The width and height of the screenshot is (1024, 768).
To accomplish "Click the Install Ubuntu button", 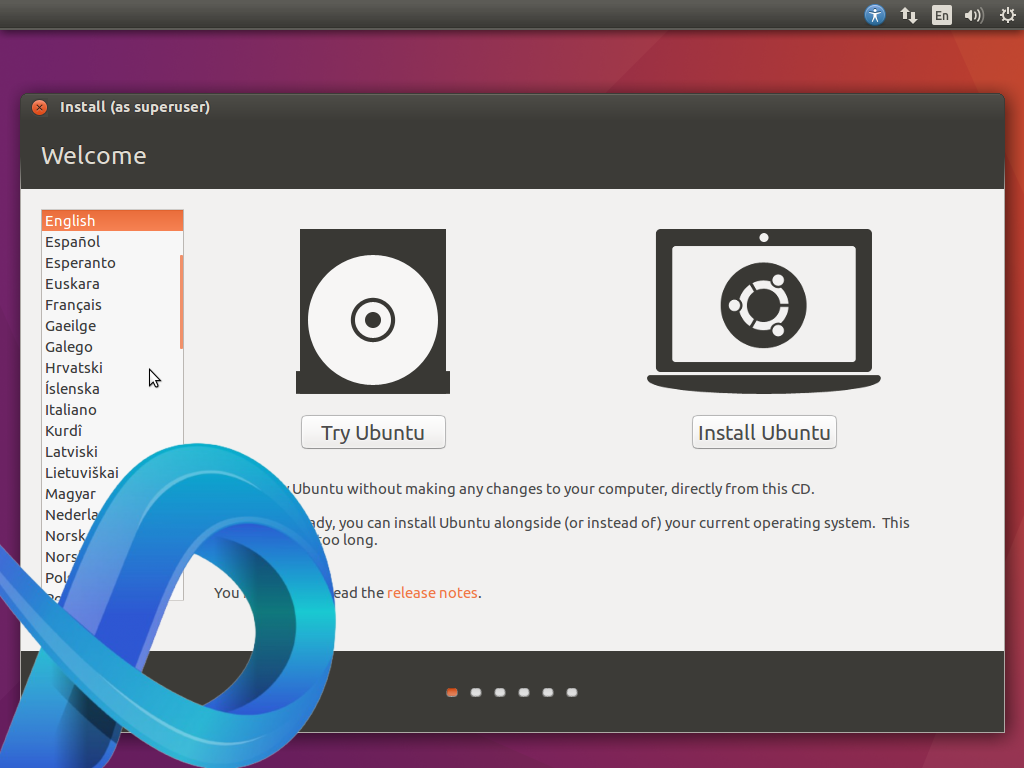I will (x=764, y=432).
